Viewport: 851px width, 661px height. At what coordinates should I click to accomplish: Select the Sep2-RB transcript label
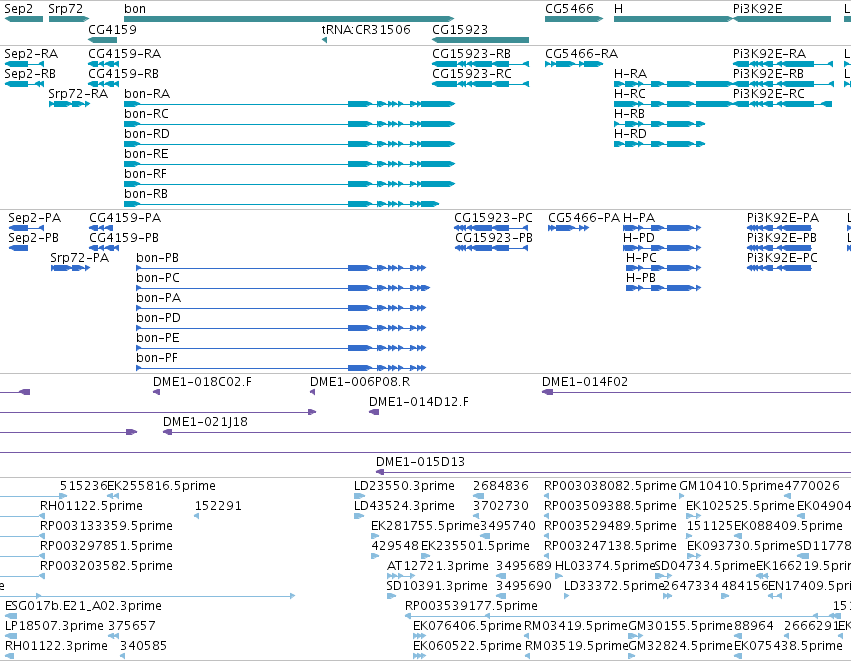[30, 74]
